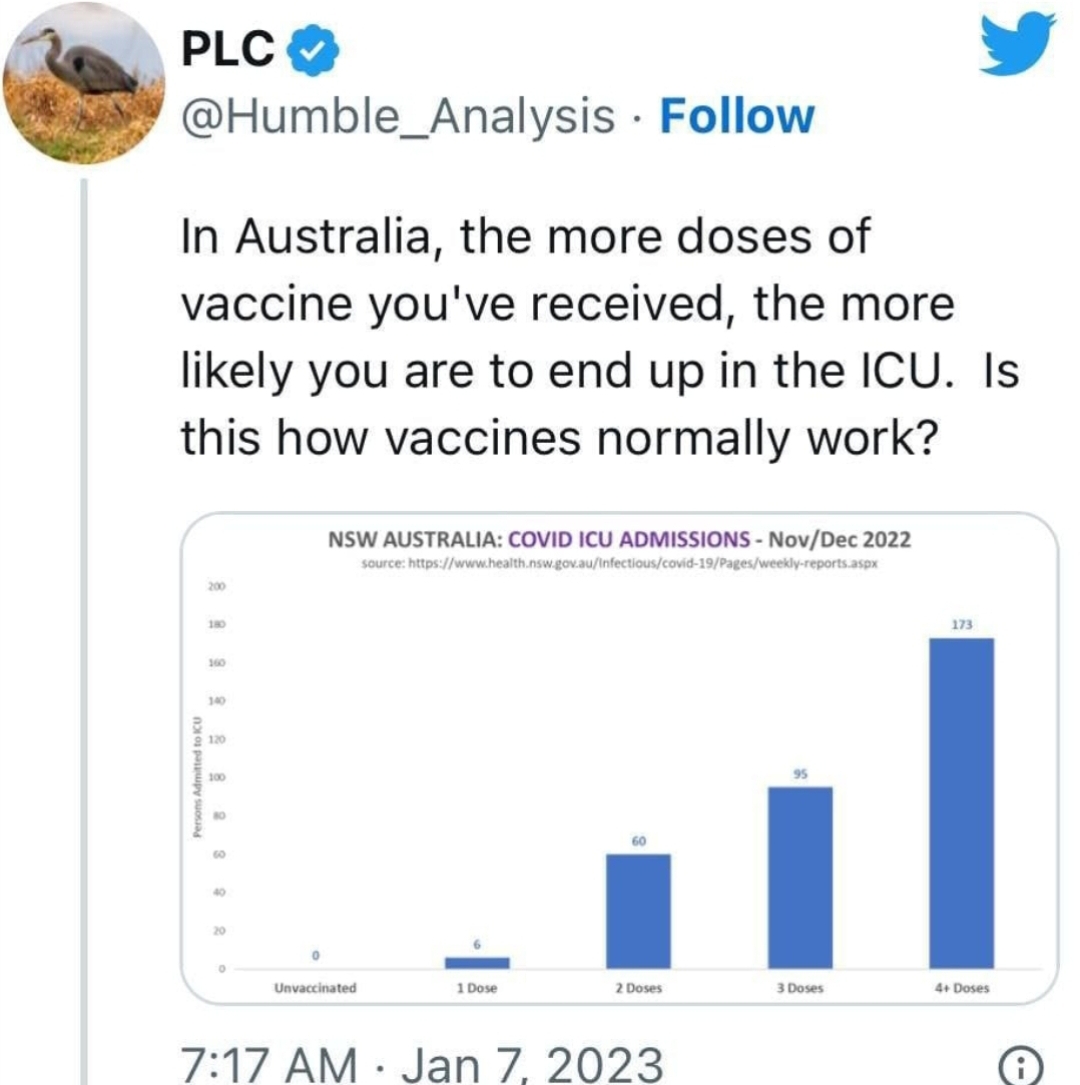
Task: Select the small 1 Dose bar
Action: tap(477, 962)
